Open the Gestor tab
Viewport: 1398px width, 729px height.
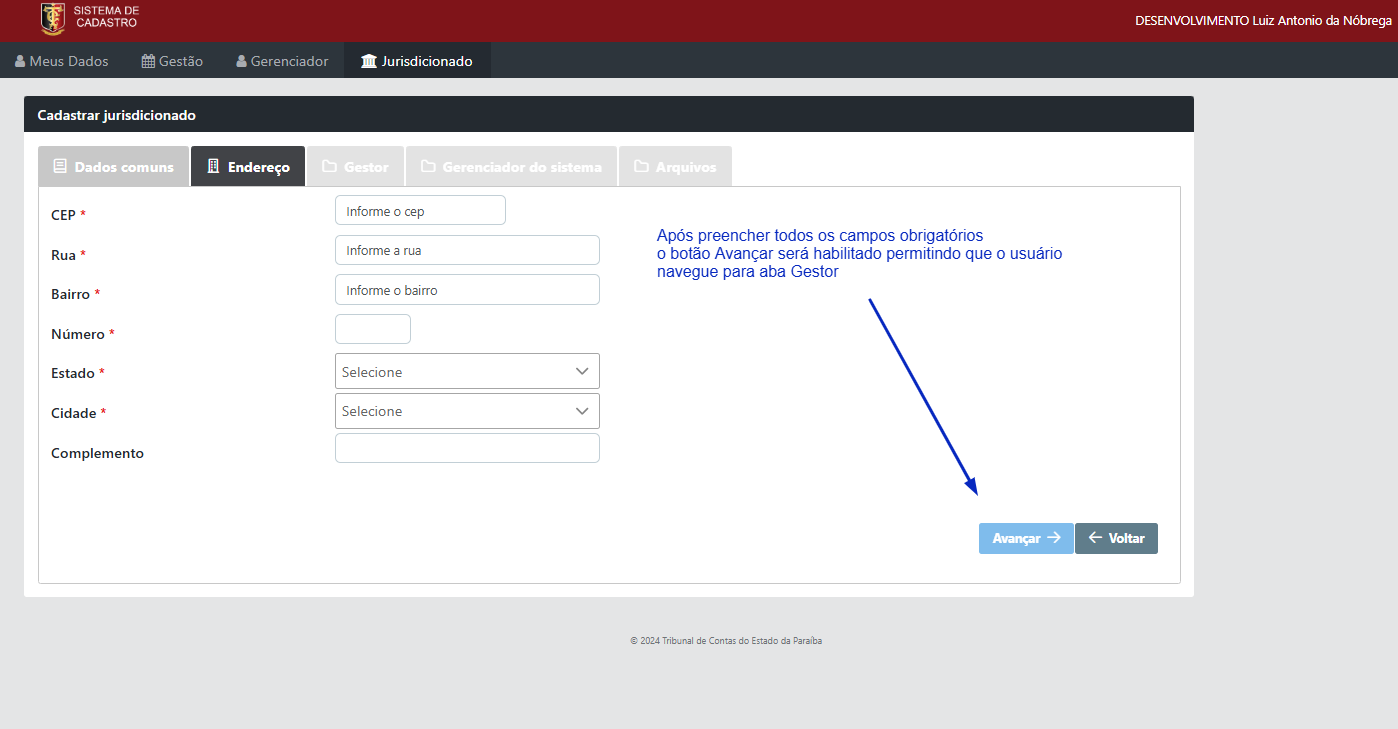[355, 167]
